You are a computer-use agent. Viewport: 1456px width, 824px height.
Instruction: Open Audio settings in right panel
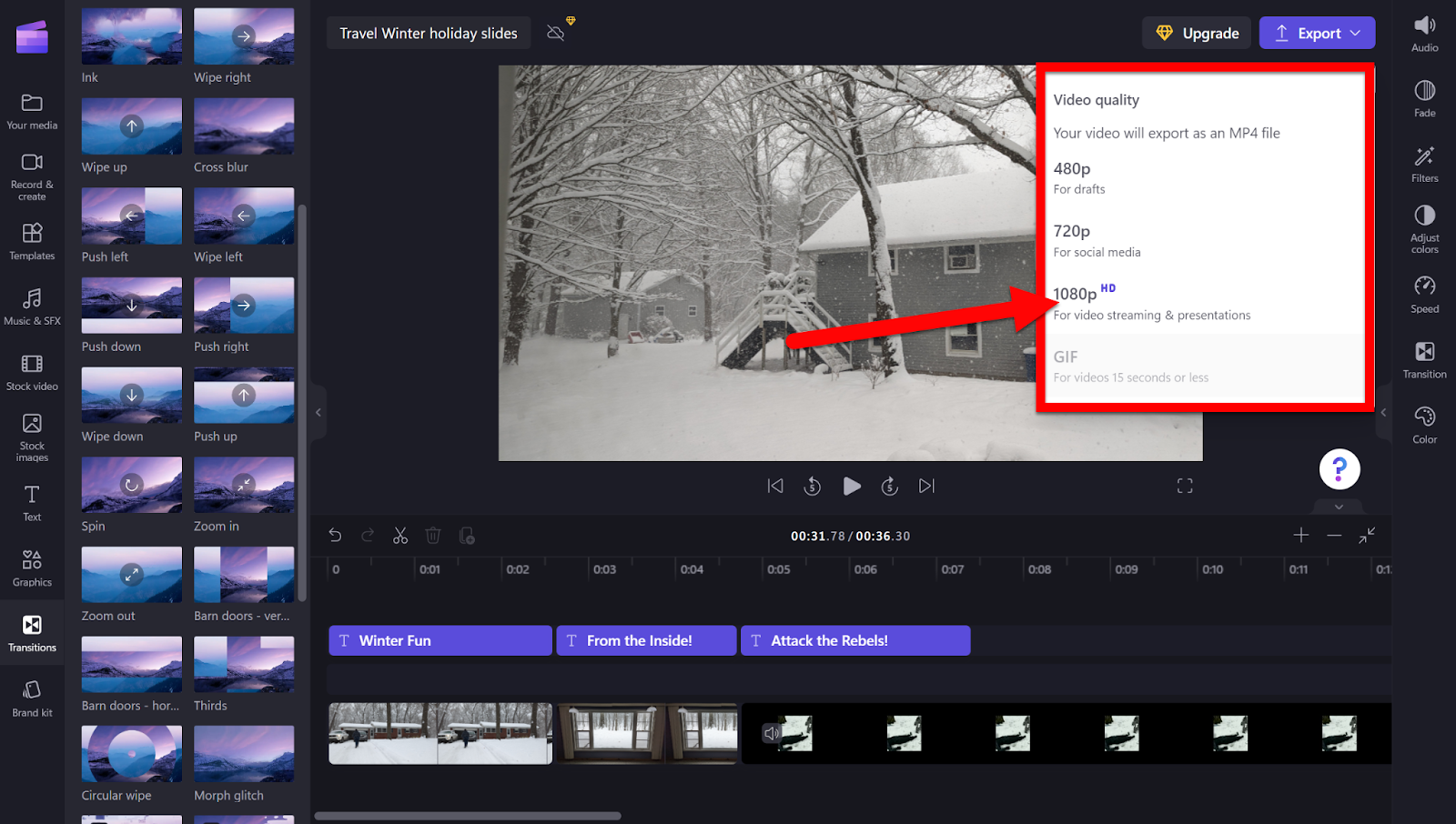tap(1424, 34)
